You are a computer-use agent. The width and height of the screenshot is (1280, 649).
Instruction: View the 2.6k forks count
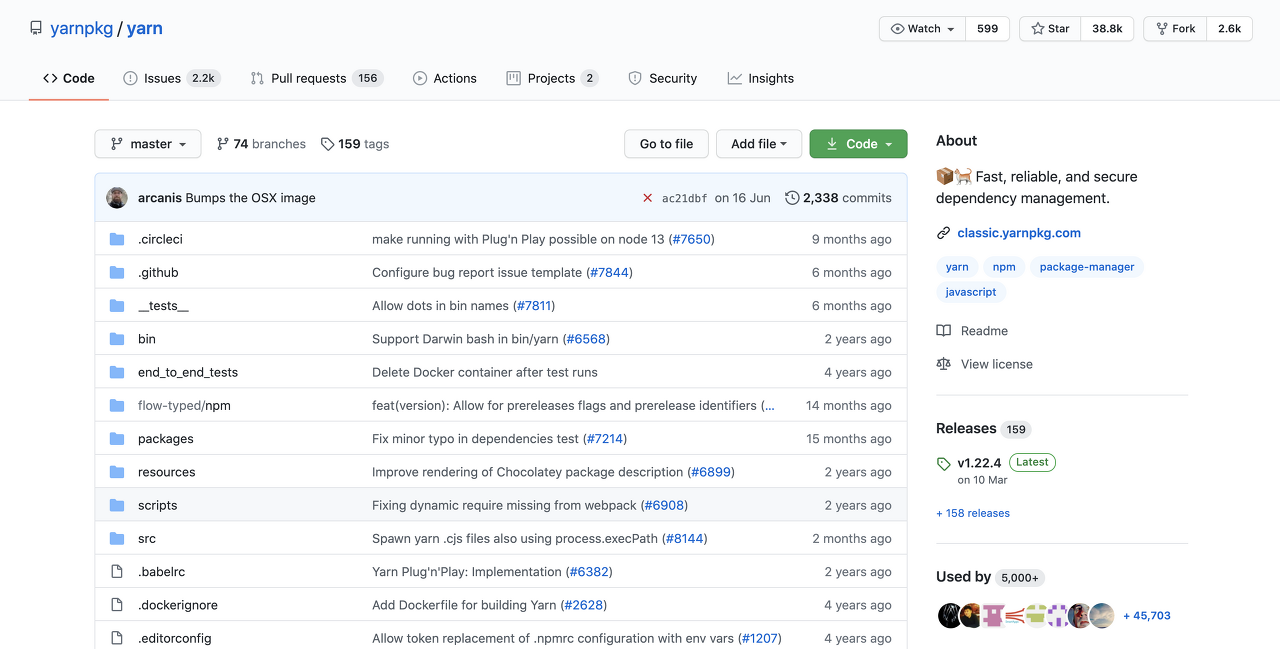1229,29
